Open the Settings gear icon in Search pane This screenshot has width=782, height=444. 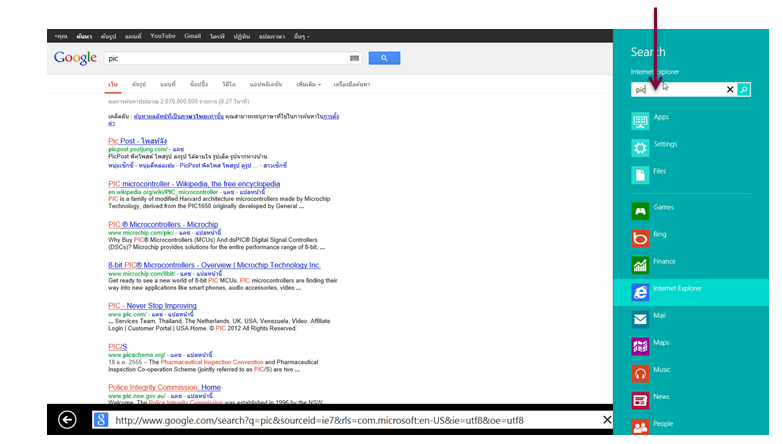pyautogui.click(x=640, y=148)
